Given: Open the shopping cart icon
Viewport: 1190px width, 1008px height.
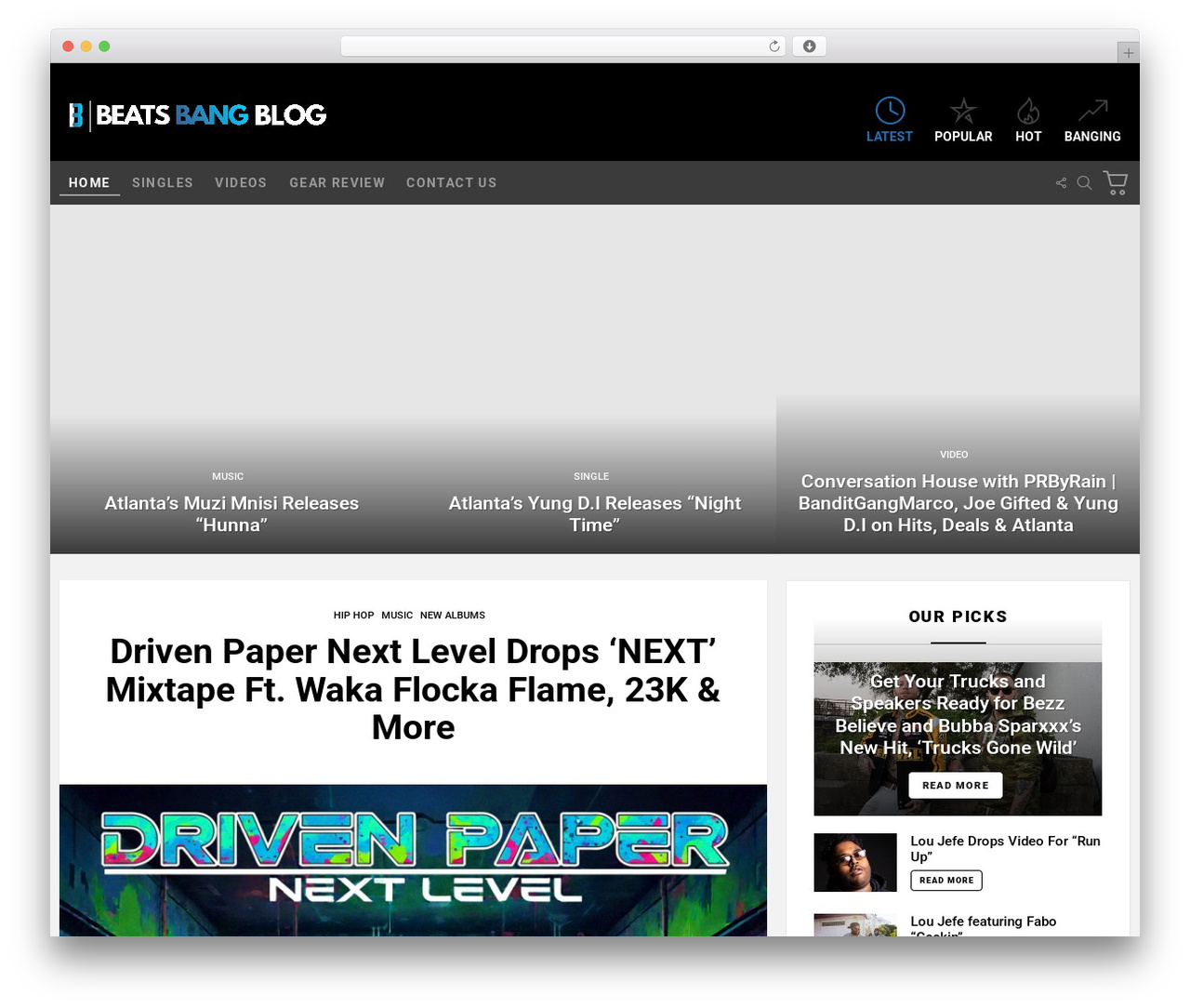Looking at the screenshot, I should pos(1116,182).
